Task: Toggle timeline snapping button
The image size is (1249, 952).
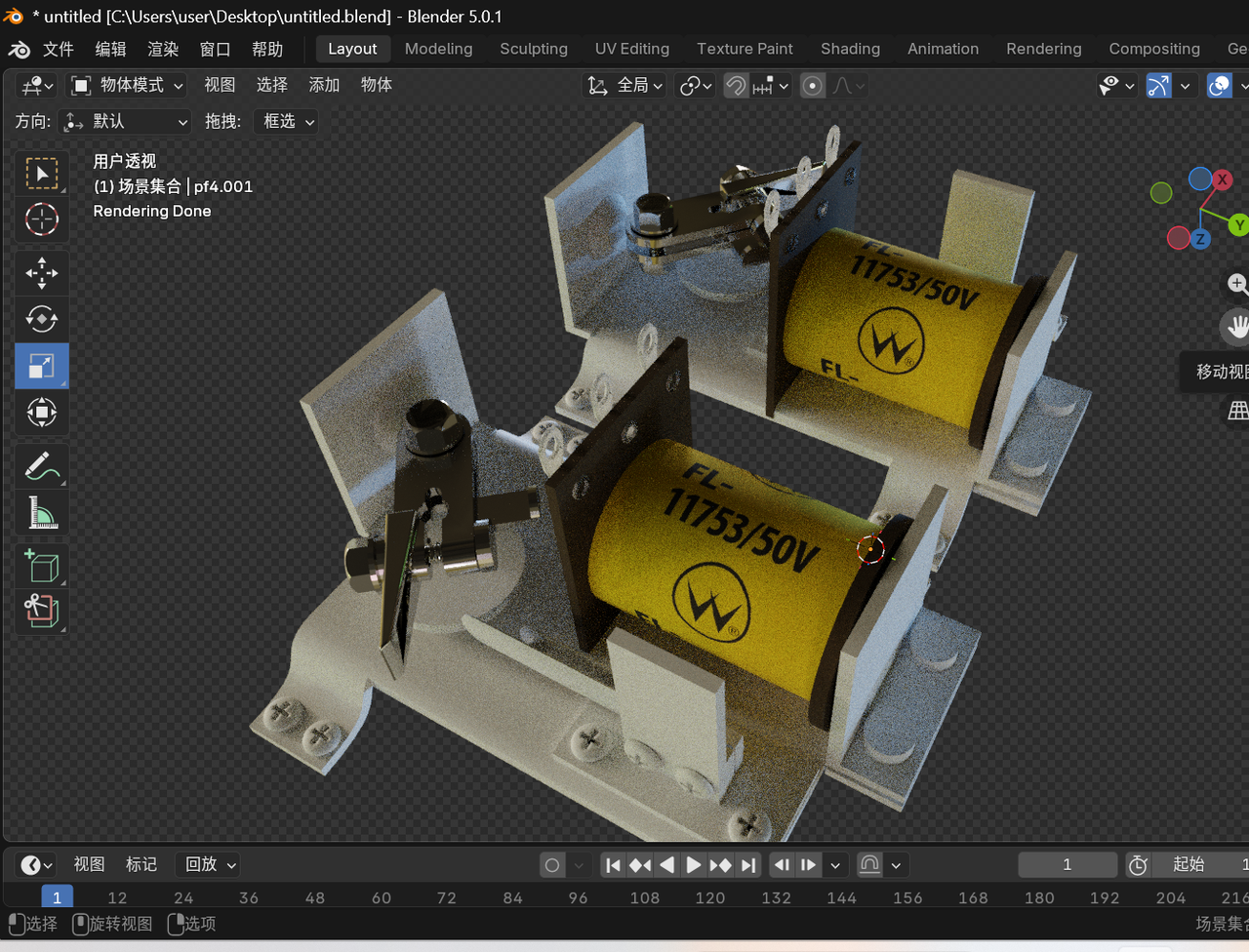Action: 869,865
